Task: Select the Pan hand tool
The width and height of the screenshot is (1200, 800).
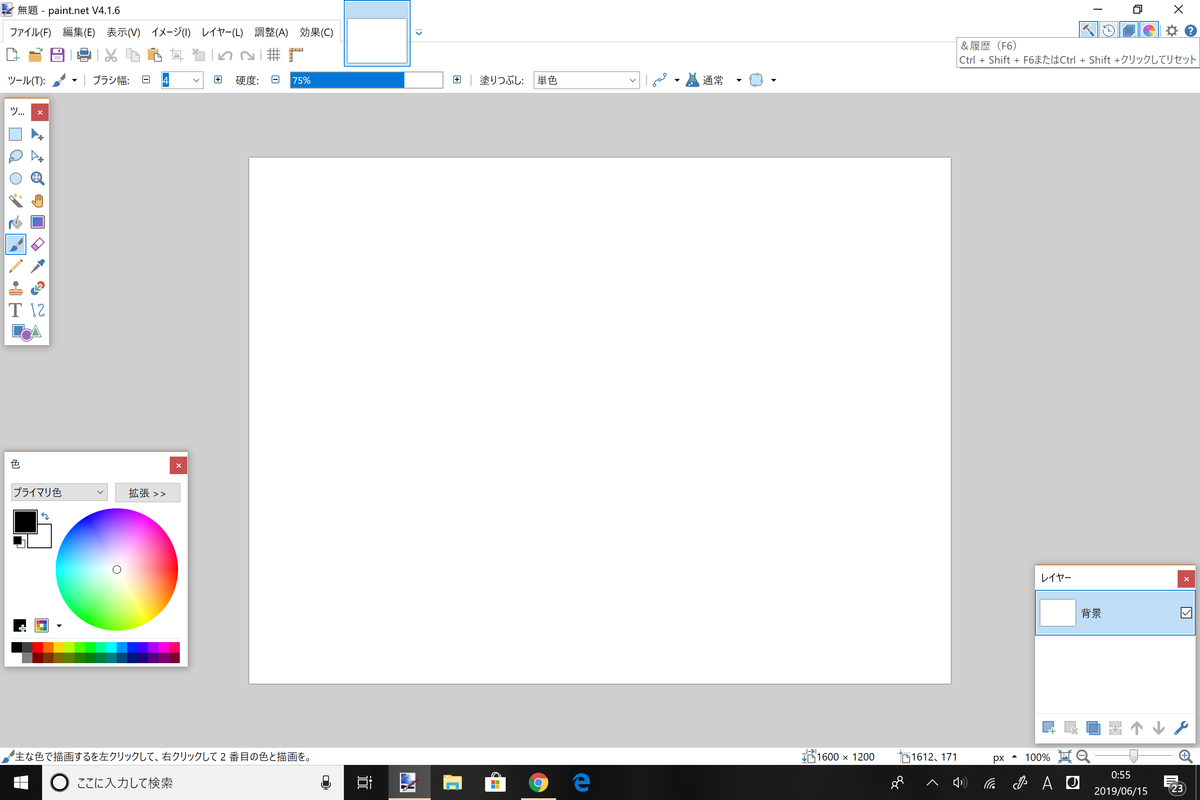Action: point(38,200)
